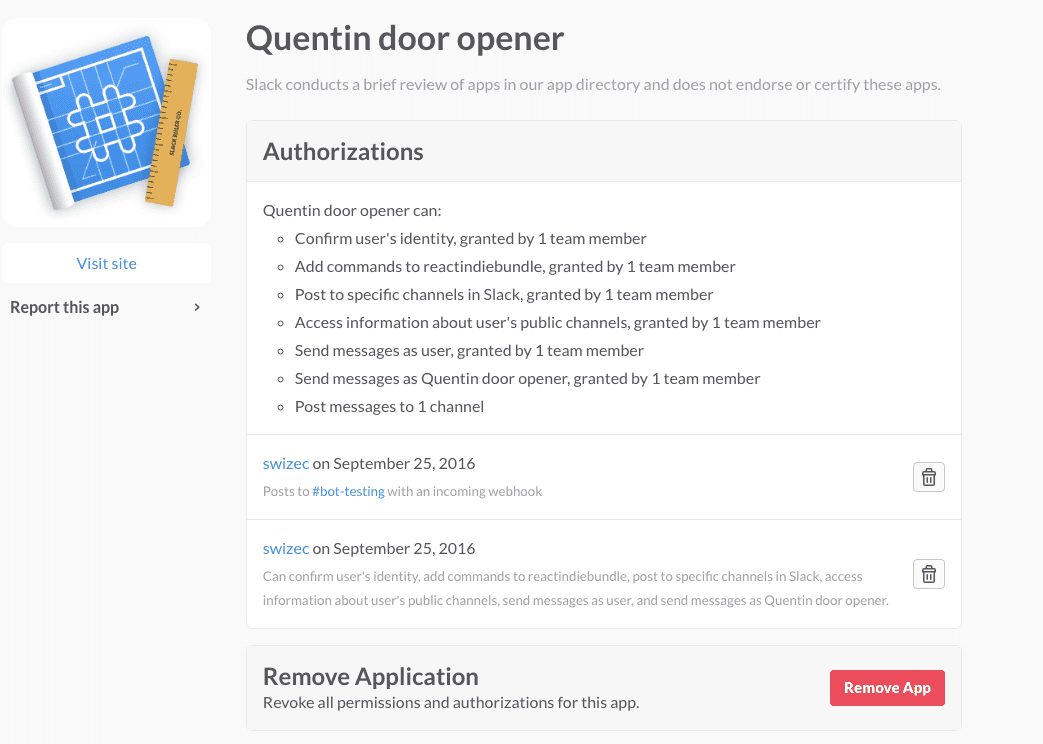Screen dimensions: 1043x744
Task: Click the Send messages as user permission
Action: pyautogui.click(x=469, y=351)
